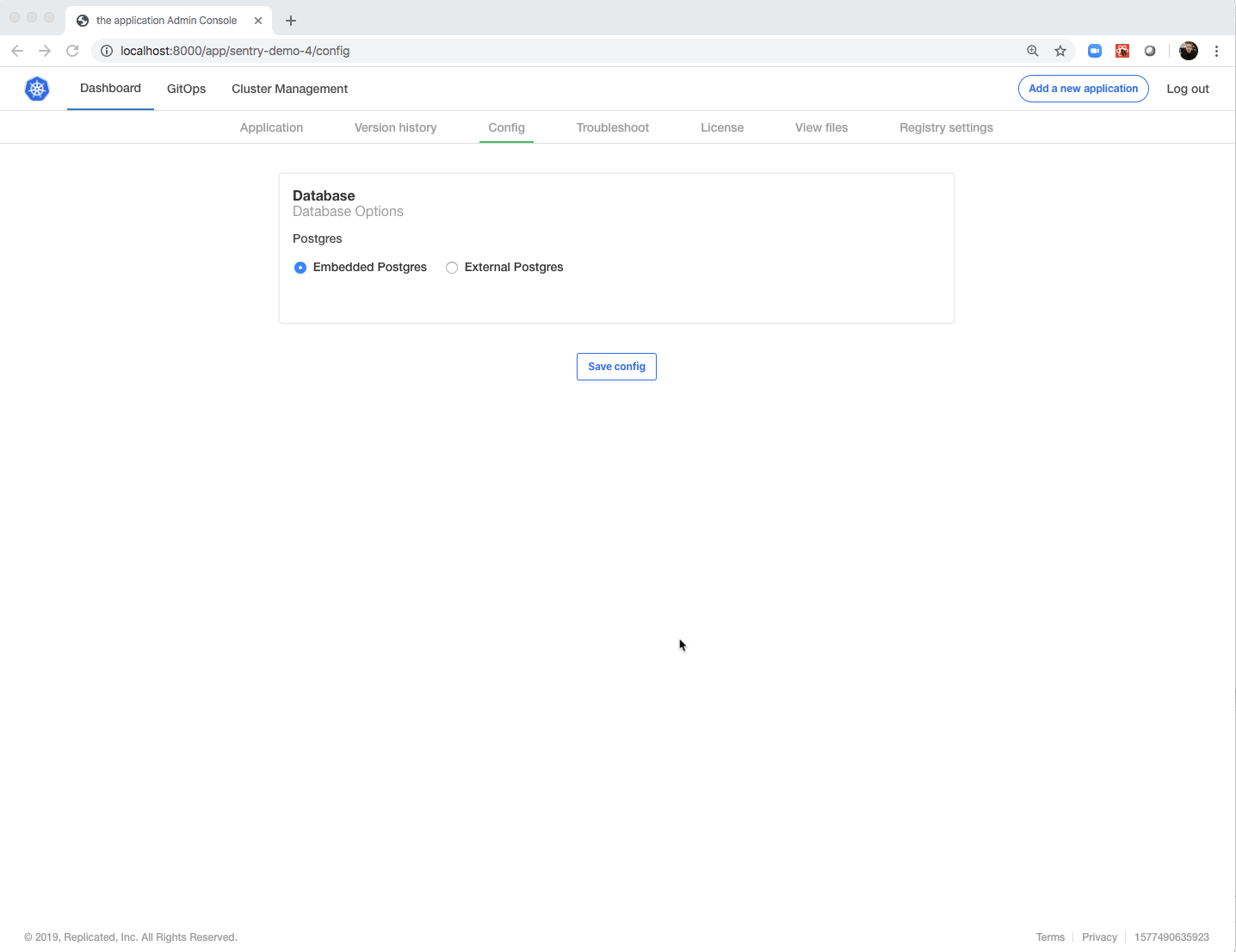This screenshot has width=1236, height=952.
Task: Click the zoom icon in the address bar
Action: (x=1032, y=51)
